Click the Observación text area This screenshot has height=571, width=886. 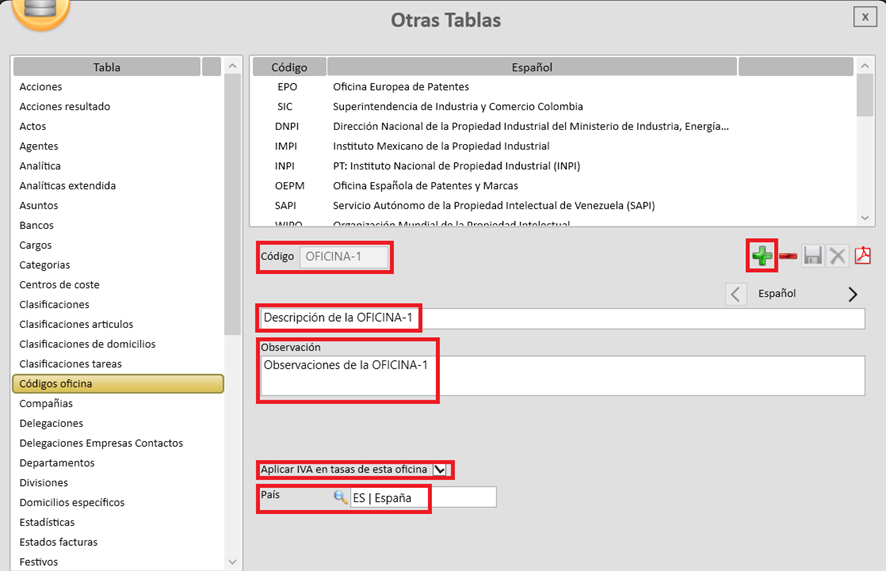click(560, 376)
